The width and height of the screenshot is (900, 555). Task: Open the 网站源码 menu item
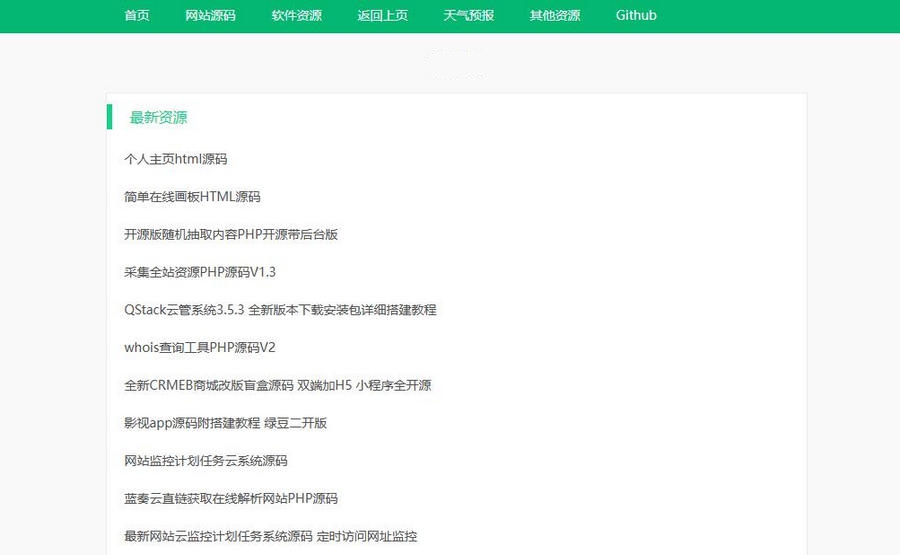coord(210,15)
